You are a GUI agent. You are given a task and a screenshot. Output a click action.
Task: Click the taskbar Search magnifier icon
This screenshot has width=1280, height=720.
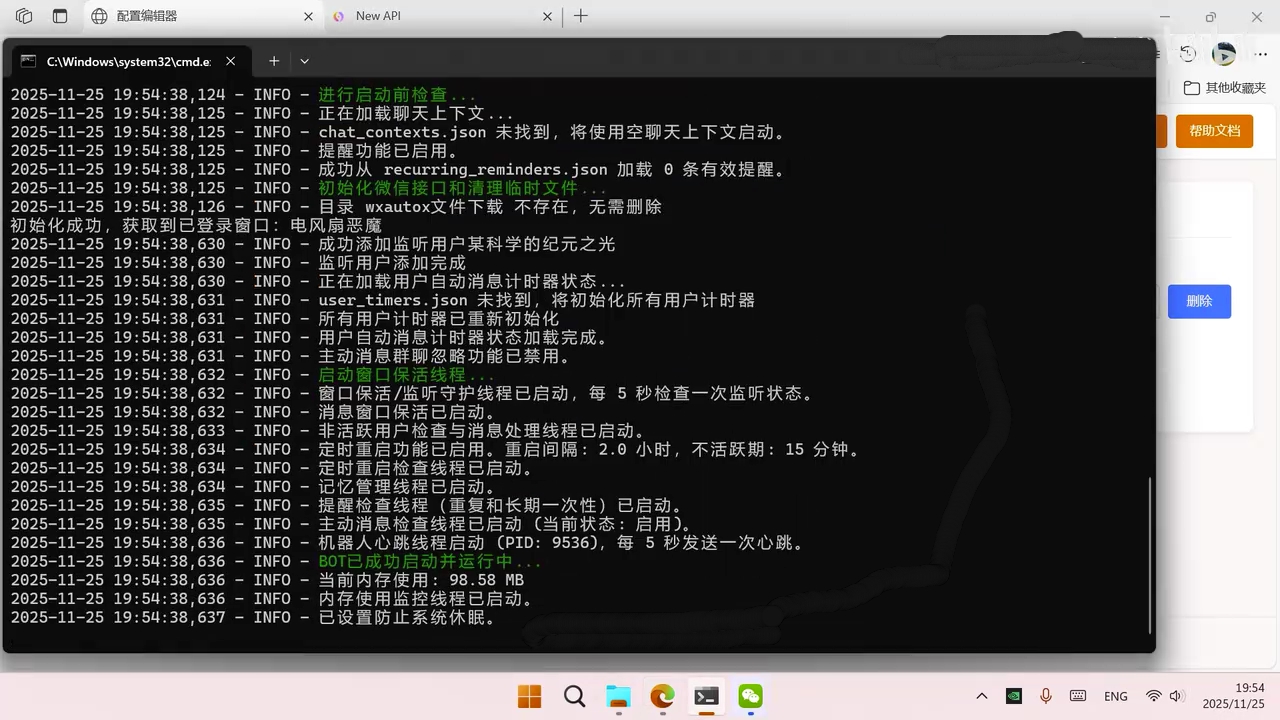tap(574, 696)
